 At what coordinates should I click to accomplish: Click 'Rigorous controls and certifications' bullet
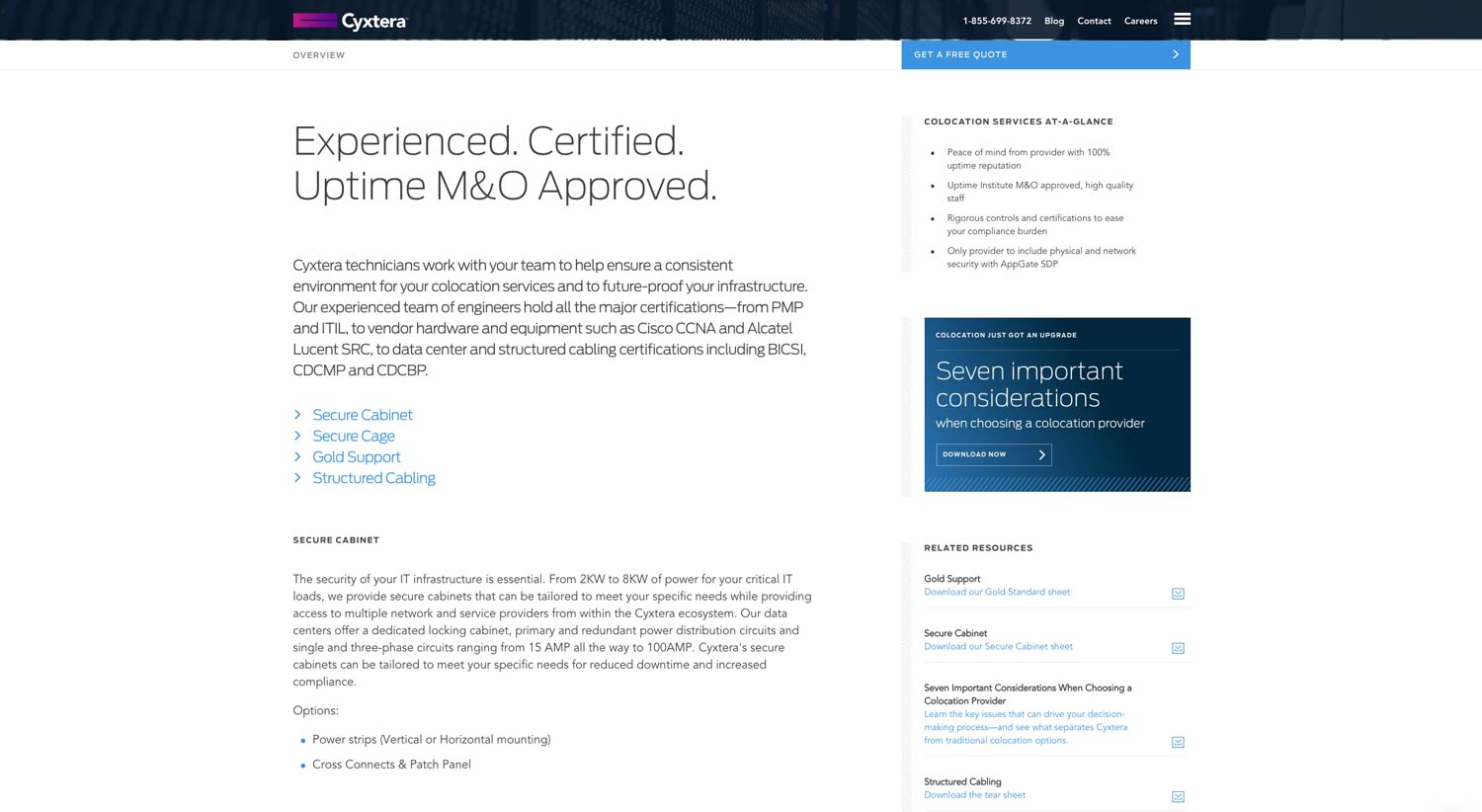(x=1035, y=224)
